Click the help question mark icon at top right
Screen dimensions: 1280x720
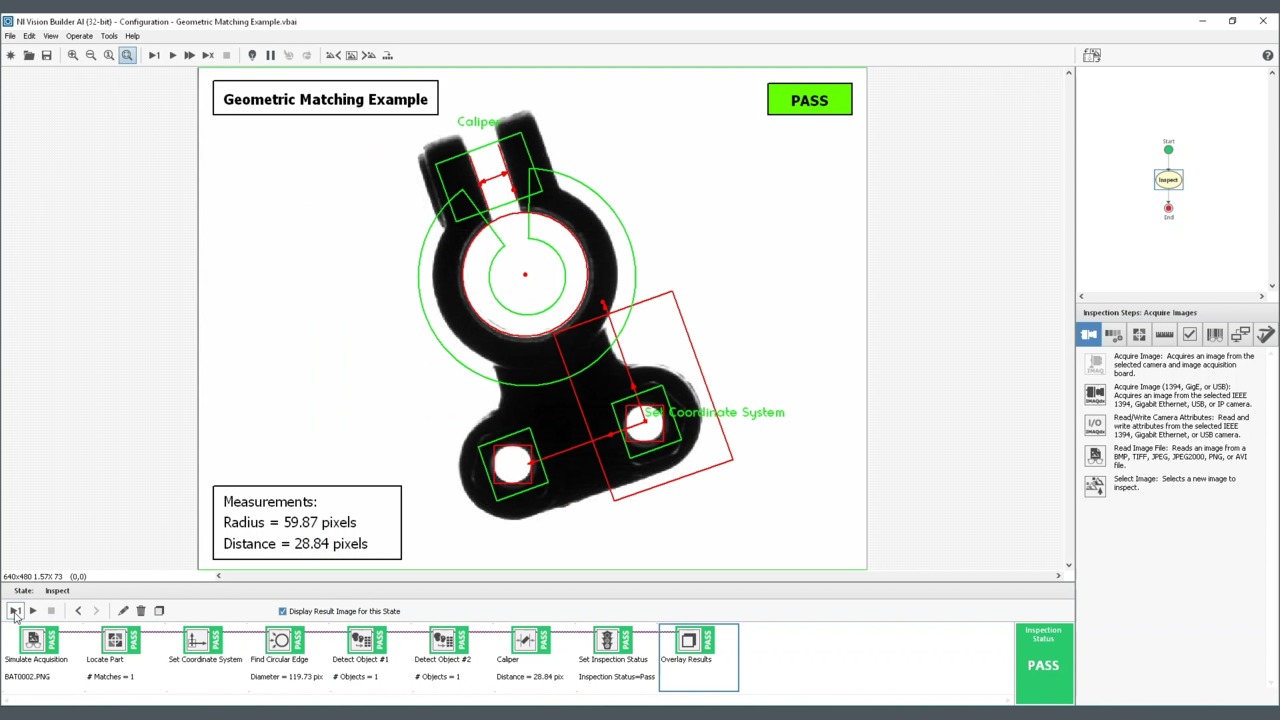[x=1268, y=55]
